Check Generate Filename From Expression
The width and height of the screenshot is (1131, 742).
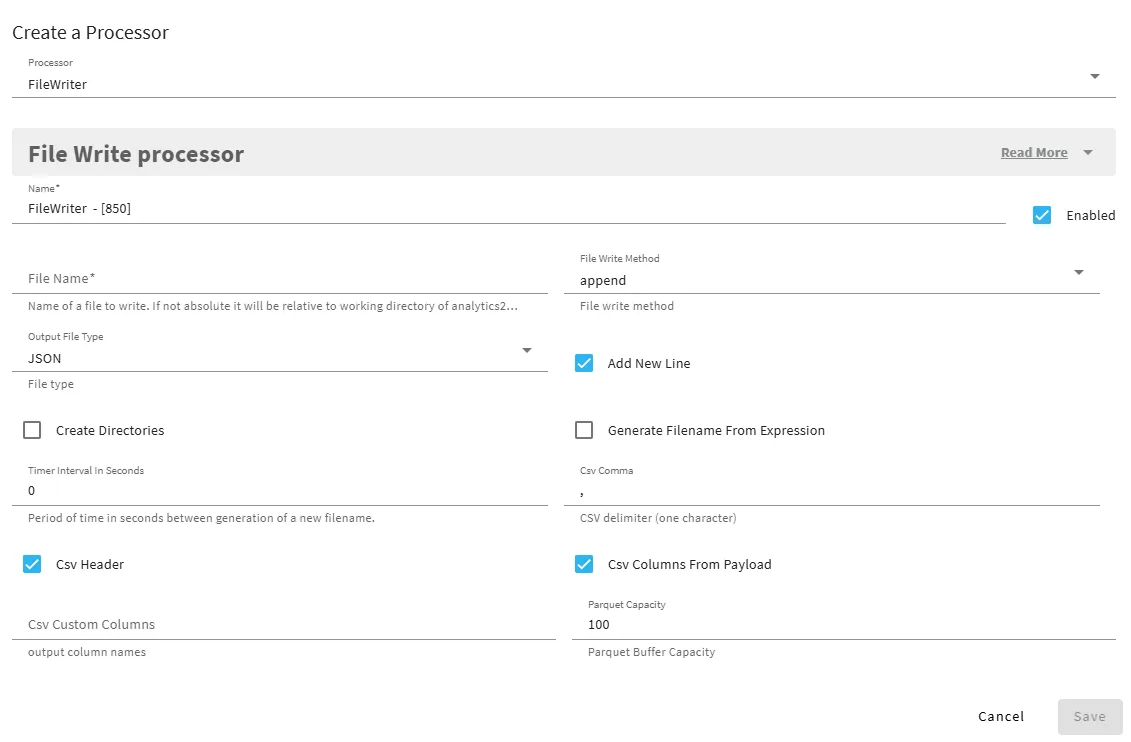pos(584,430)
